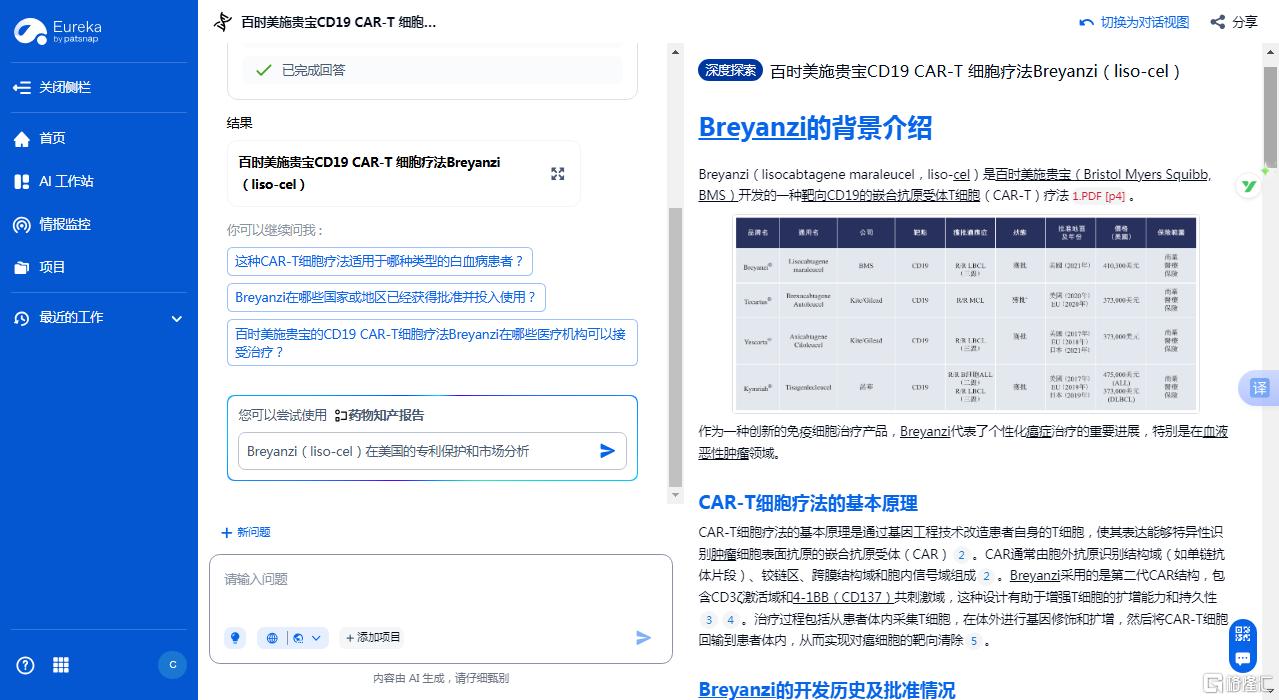Go to 首页 in the sidebar
The width and height of the screenshot is (1279, 700).
(x=52, y=138)
